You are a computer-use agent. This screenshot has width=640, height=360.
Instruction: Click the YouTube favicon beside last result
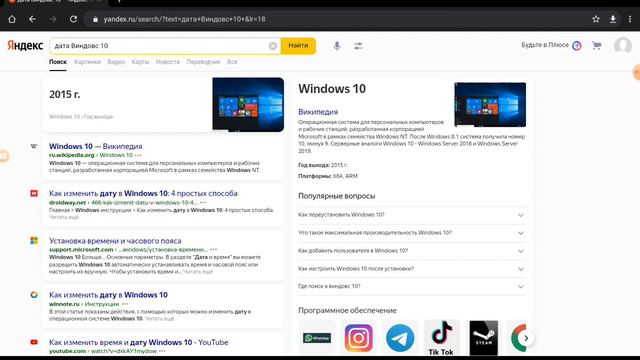pyautogui.click(x=34, y=342)
